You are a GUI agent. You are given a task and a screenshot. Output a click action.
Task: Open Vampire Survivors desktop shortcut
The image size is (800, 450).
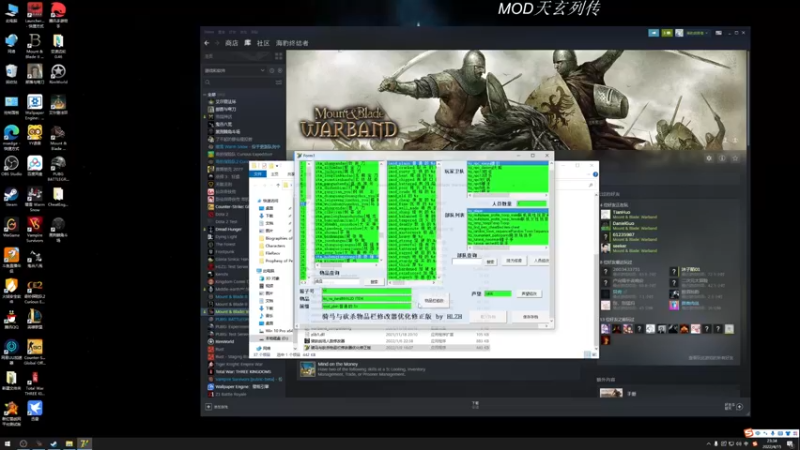point(35,228)
